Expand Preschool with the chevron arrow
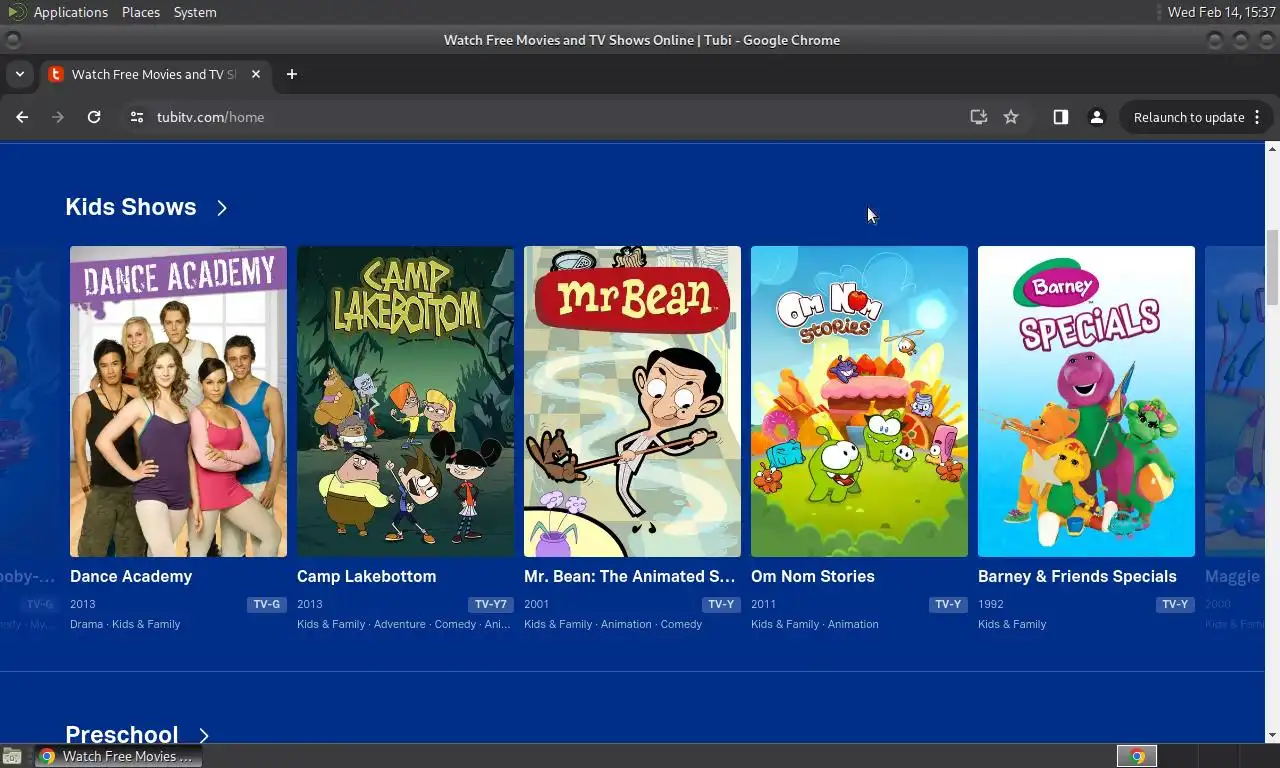 (x=204, y=735)
